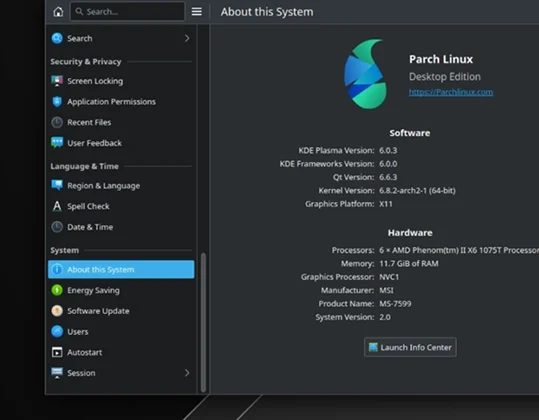The image size is (539, 420).
Task: Click the Users icon in sidebar
Action: coord(57,332)
